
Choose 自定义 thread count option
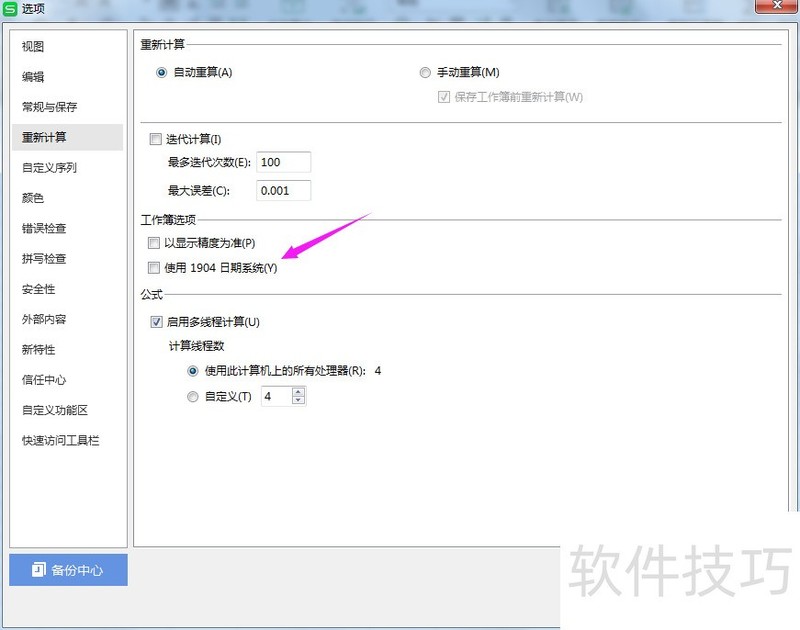tap(192, 396)
